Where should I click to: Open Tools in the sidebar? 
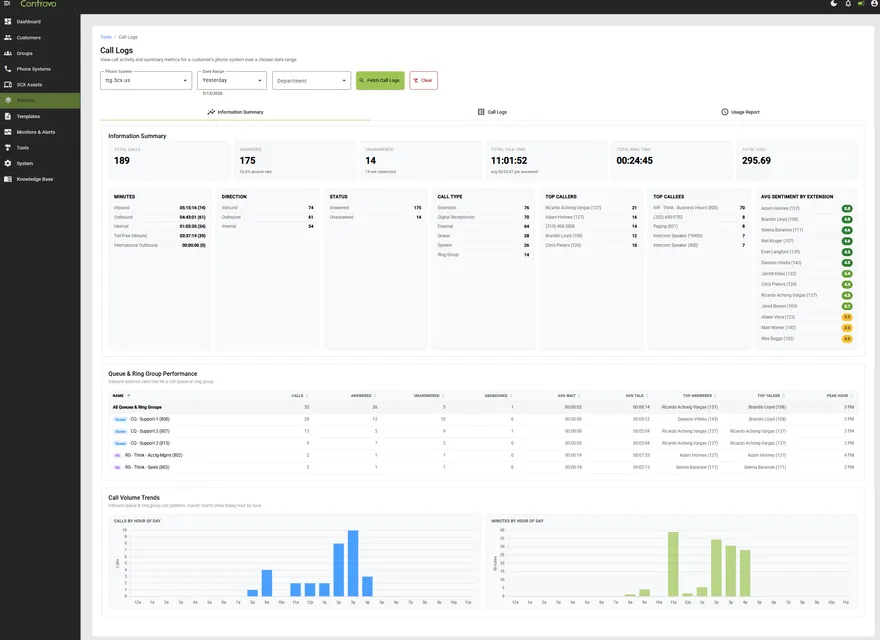click(40, 148)
